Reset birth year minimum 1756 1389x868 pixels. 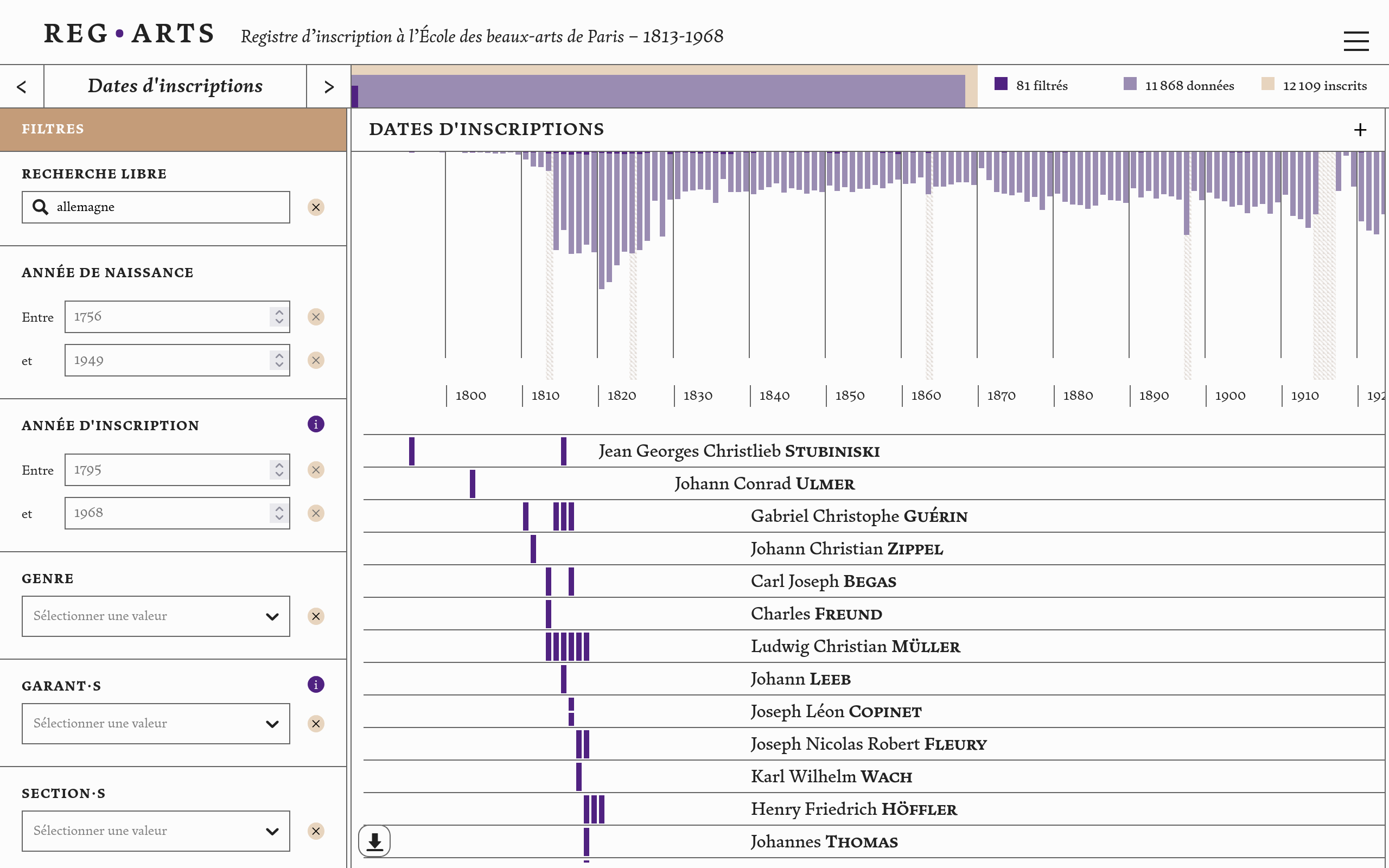click(x=316, y=317)
